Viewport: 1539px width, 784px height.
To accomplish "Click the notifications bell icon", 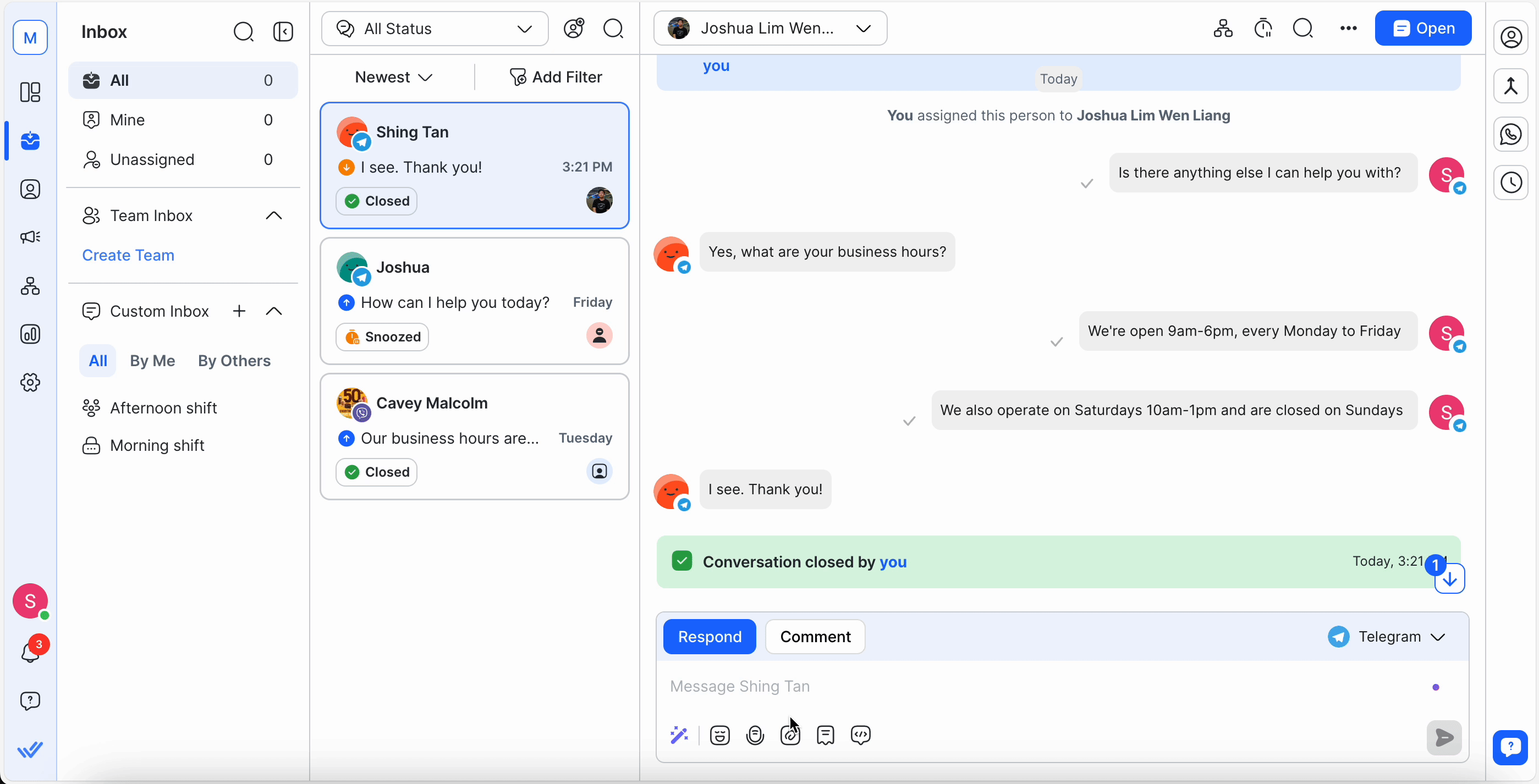I will [x=30, y=653].
